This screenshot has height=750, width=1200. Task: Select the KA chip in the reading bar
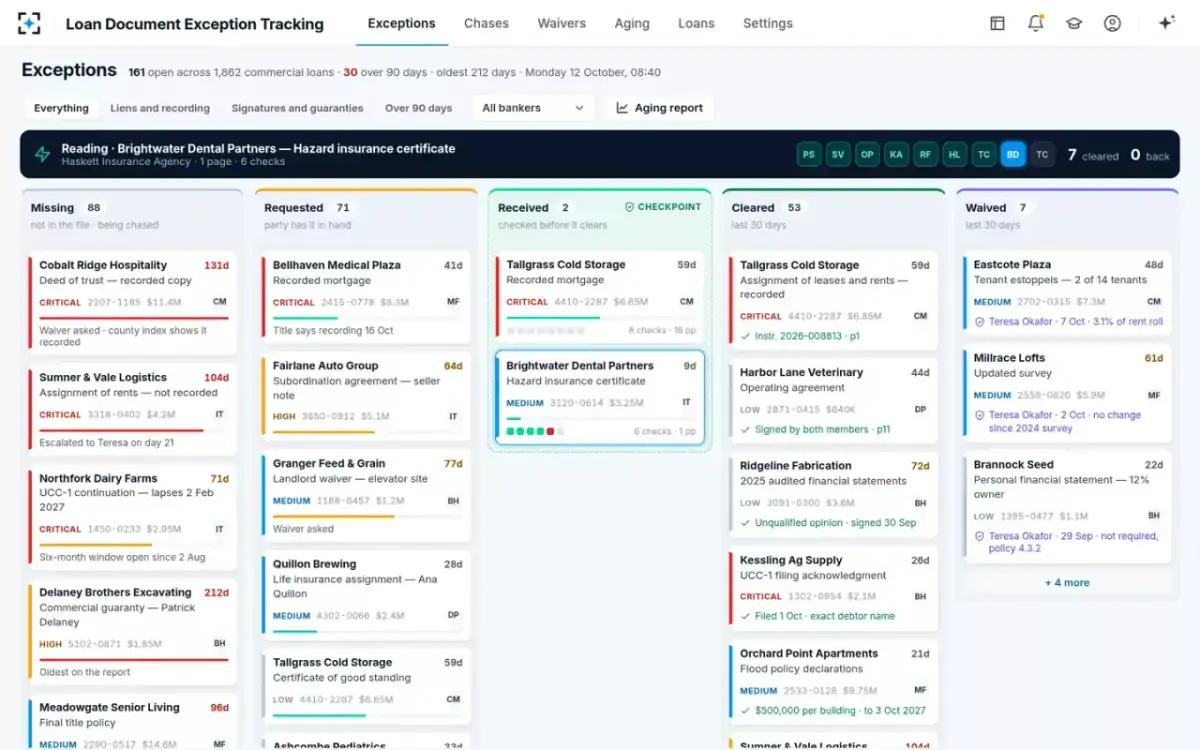click(x=896, y=154)
